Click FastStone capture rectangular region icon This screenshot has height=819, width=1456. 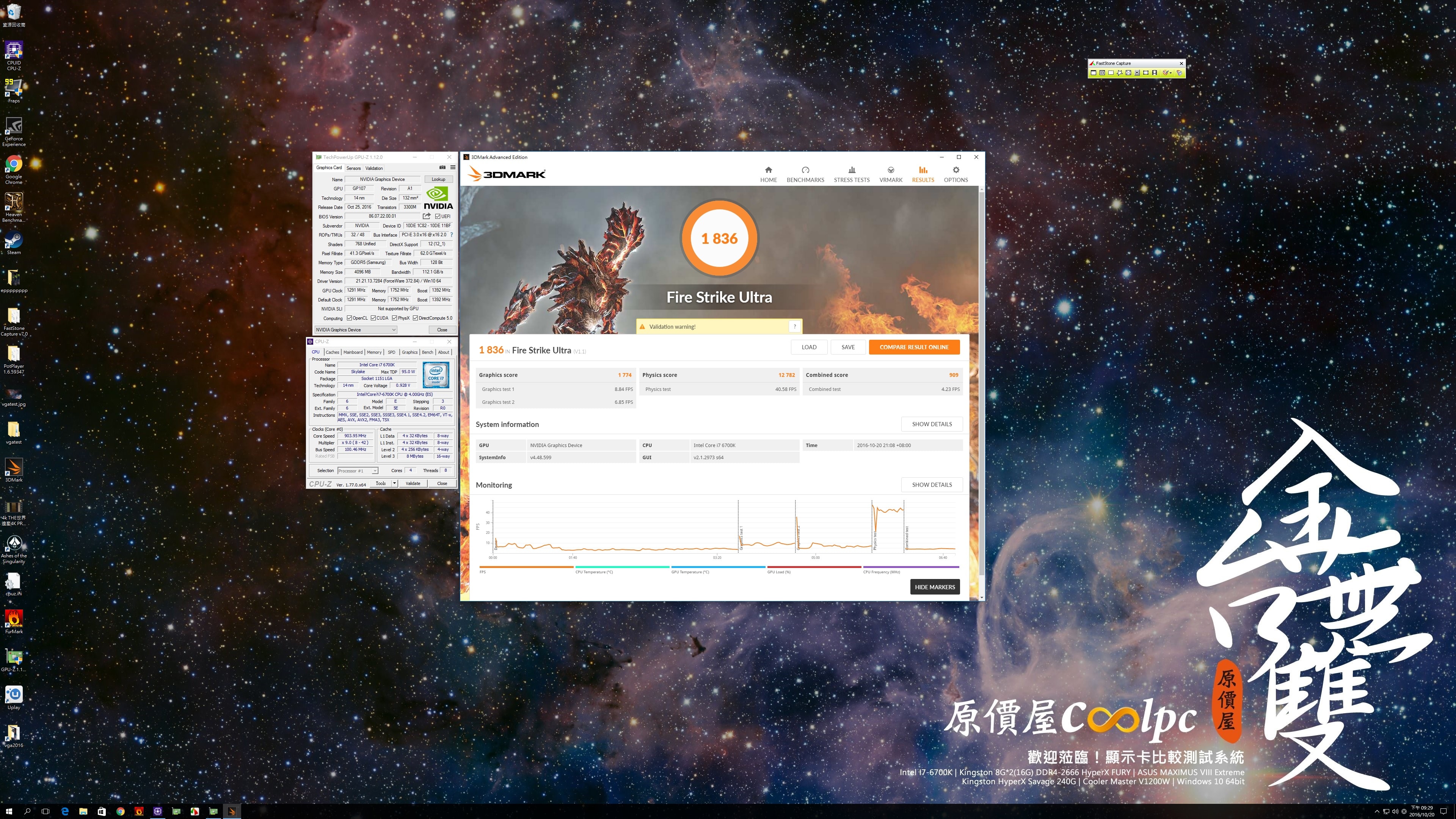click(x=1111, y=73)
